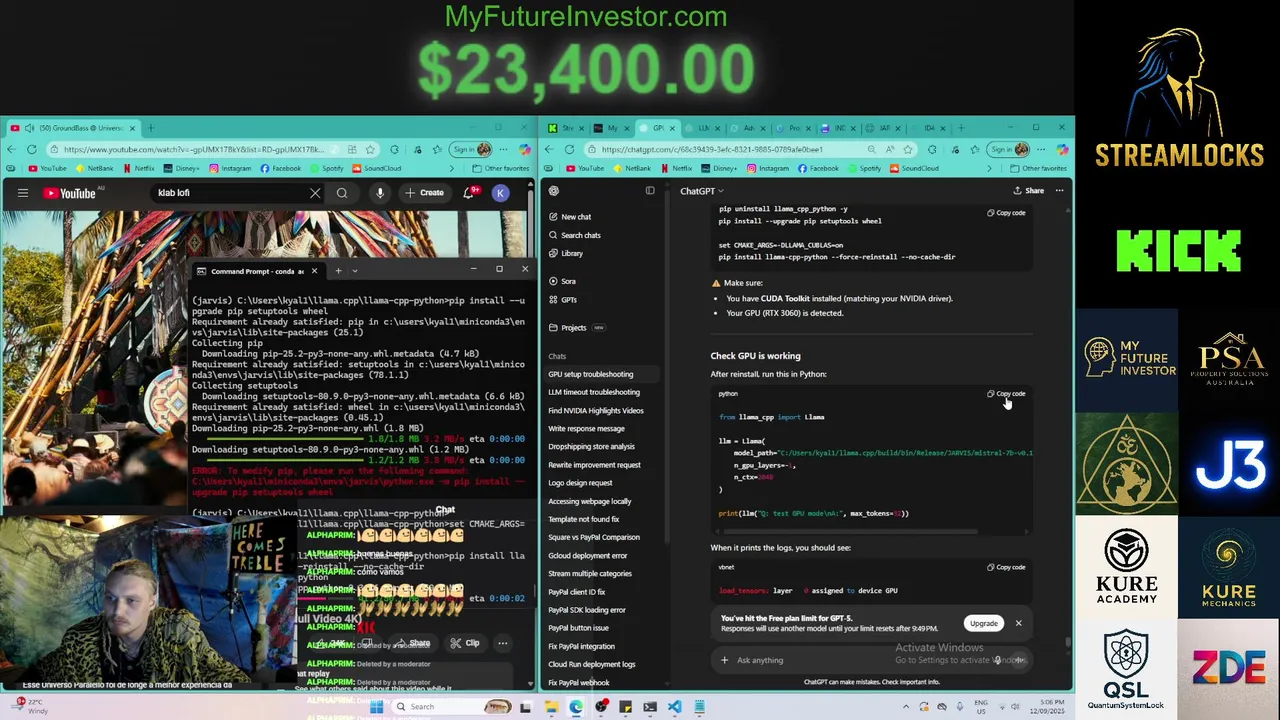The width and height of the screenshot is (1280, 720).
Task: Go back in the ChatGPT browser window
Action: coord(549,149)
